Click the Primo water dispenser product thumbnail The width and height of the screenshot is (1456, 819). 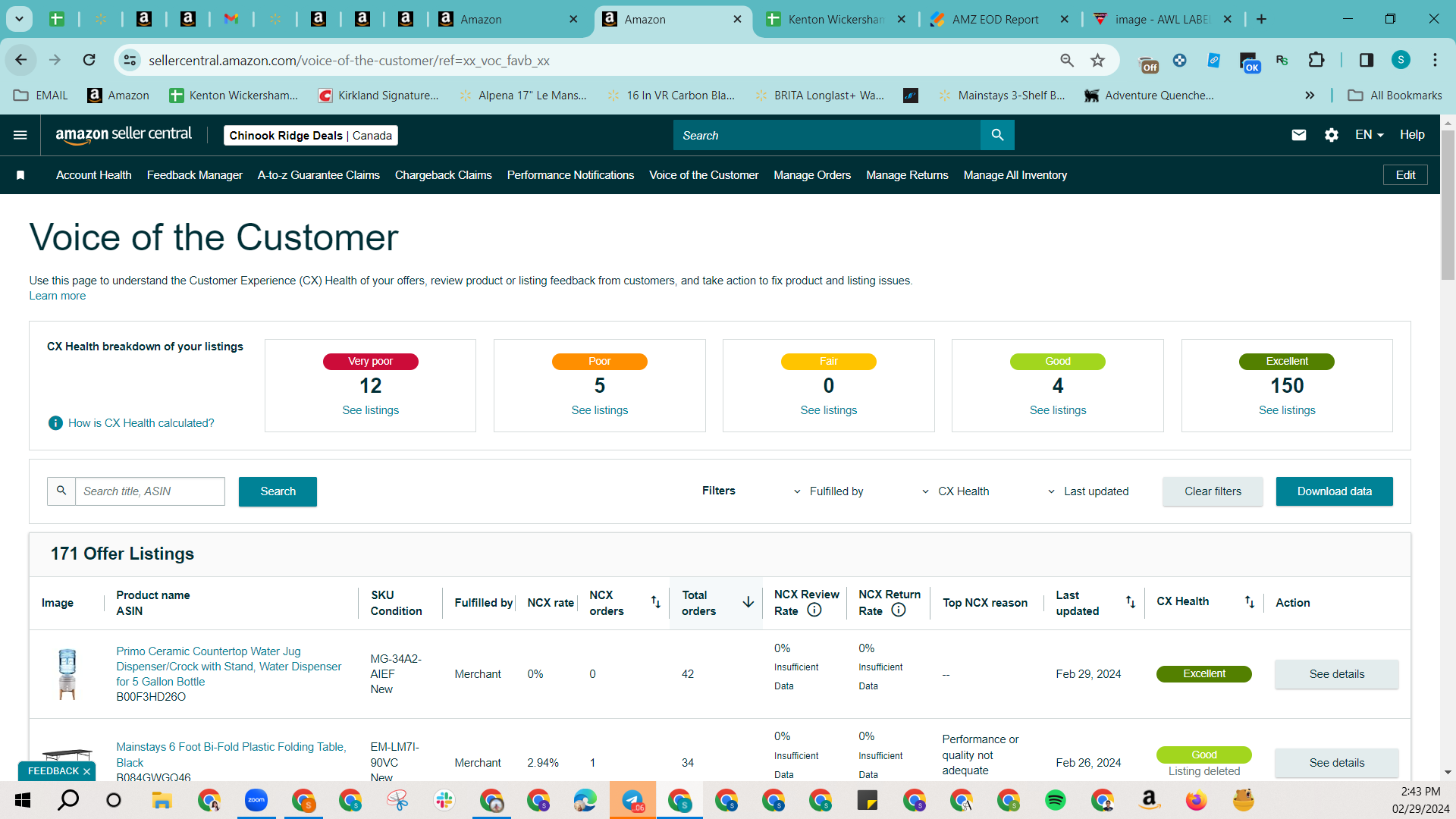tap(67, 674)
